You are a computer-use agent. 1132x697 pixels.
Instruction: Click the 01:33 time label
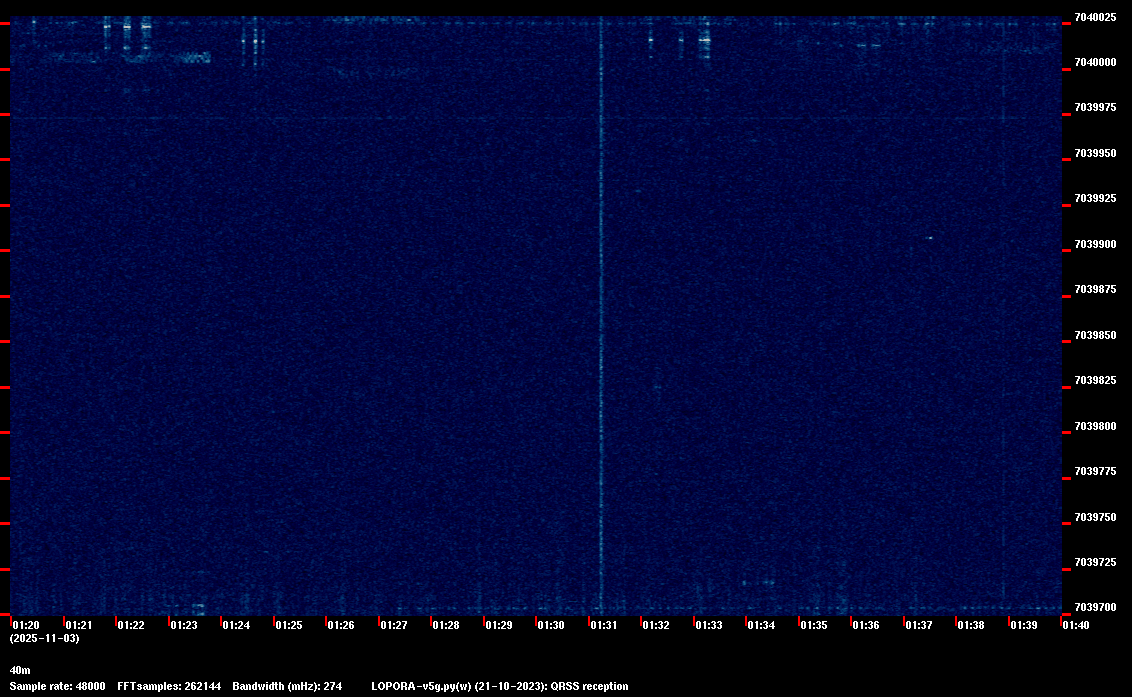tap(709, 625)
